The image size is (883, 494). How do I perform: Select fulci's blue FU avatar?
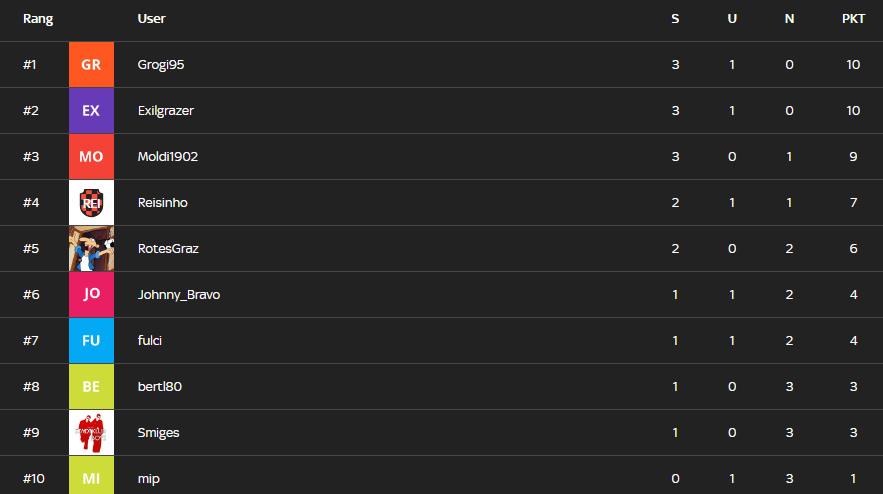[91, 341]
